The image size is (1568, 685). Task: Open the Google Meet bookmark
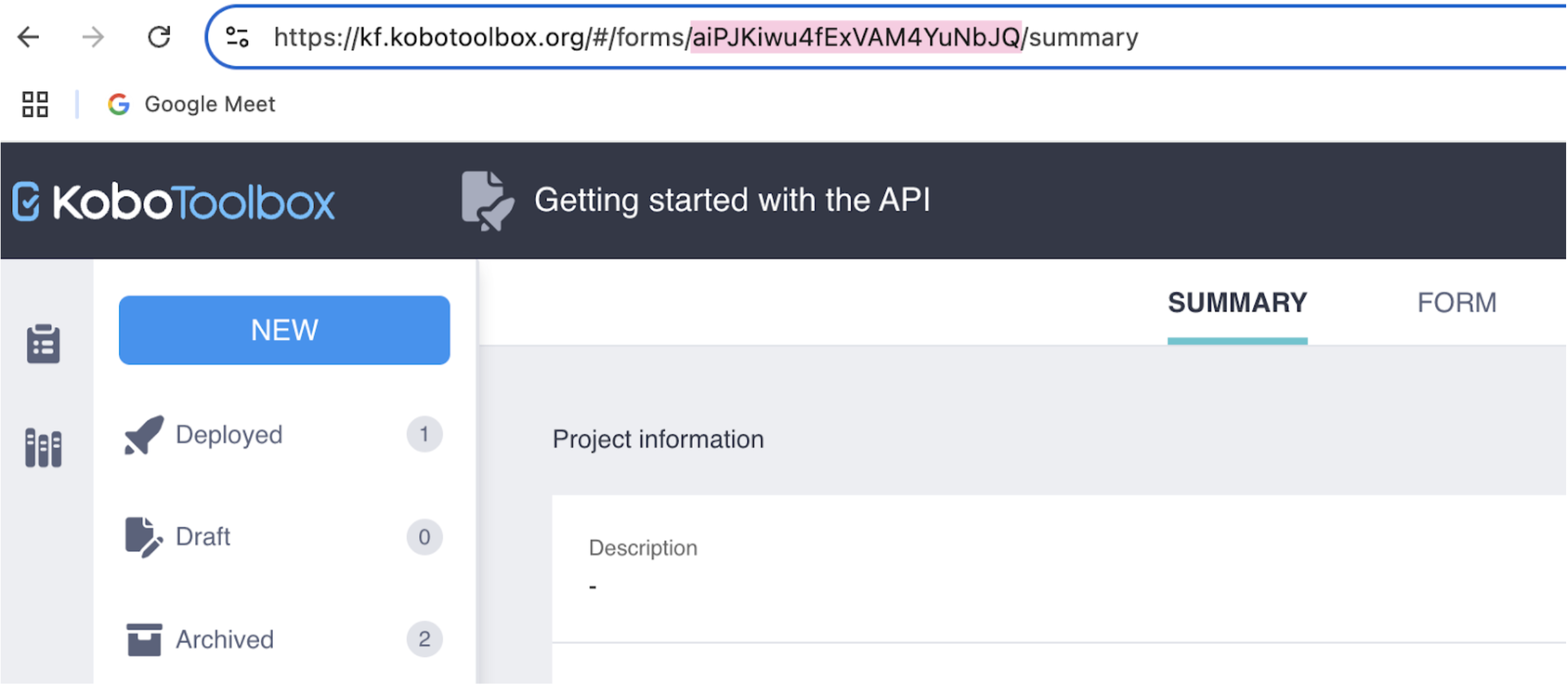tap(192, 104)
